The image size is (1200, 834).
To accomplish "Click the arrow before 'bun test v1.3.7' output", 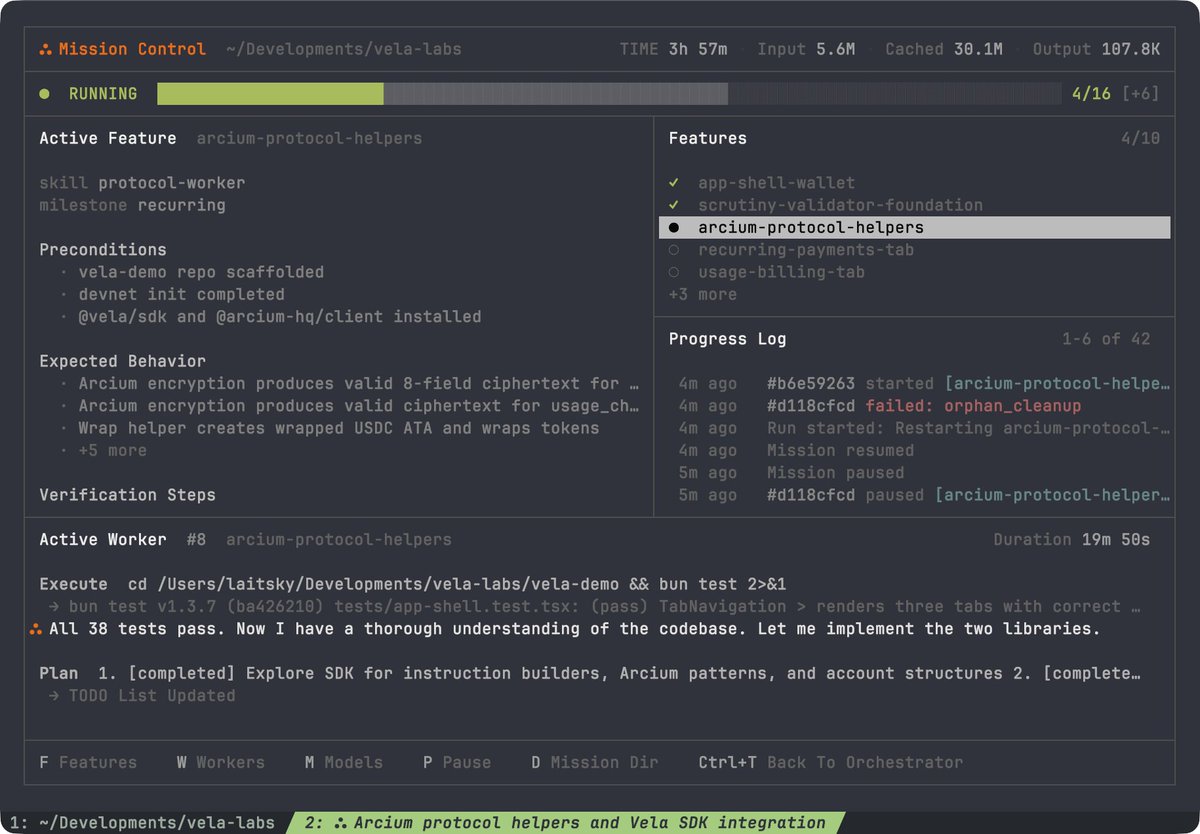I will click(x=54, y=606).
